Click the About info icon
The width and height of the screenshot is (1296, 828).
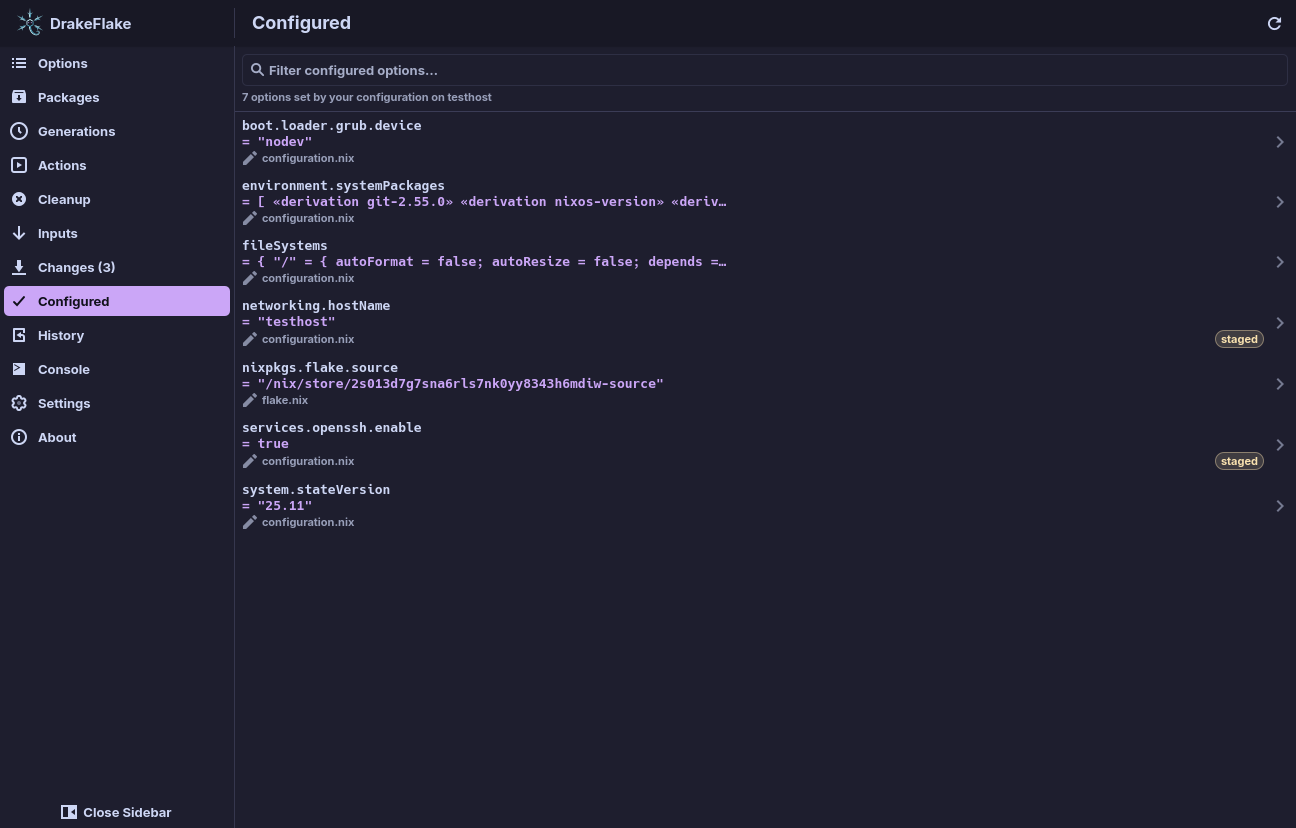(x=19, y=437)
